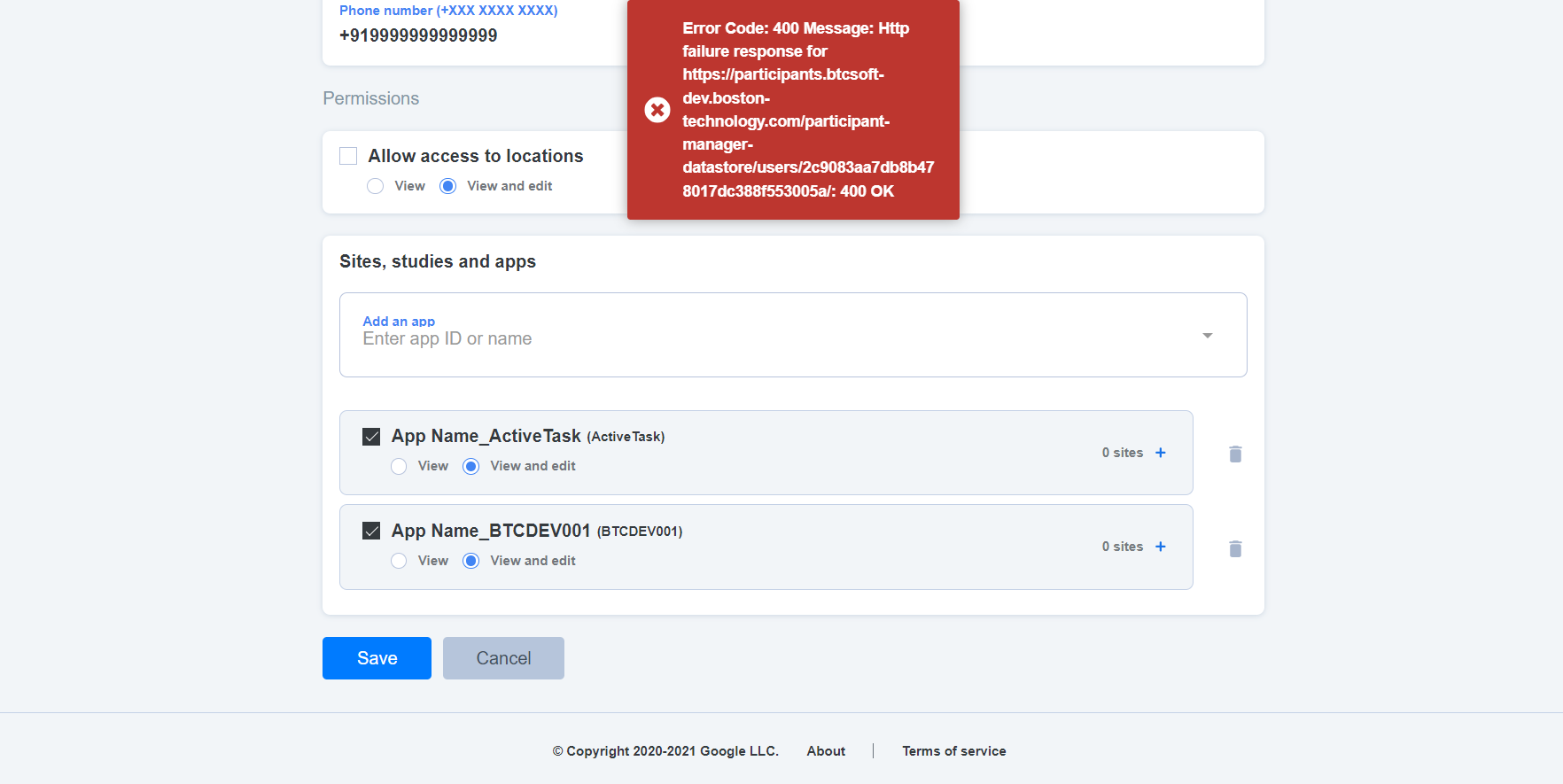Uncheck the App Name_ActiveTask checkbox
Screen dimensions: 1563x784
click(x=371, y=437)
